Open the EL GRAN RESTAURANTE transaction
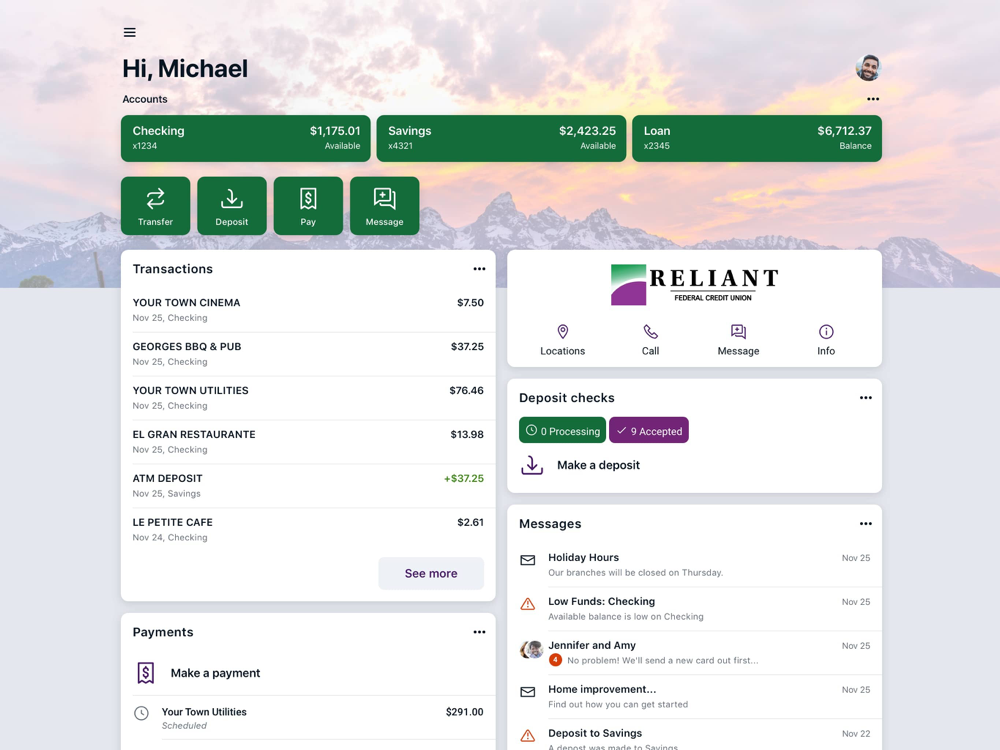 coord(308,442)
